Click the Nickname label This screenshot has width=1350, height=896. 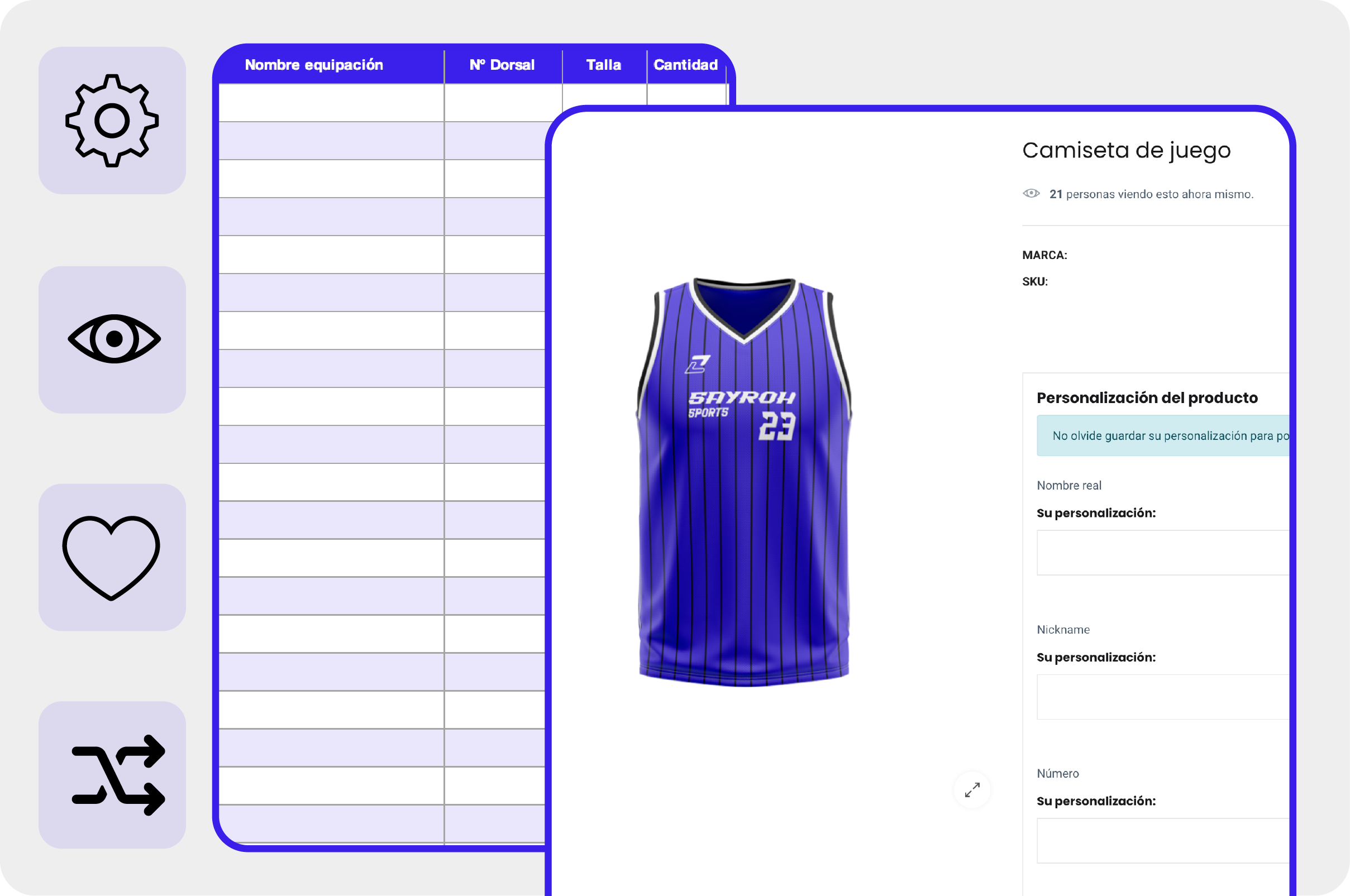coord(1063,629)
